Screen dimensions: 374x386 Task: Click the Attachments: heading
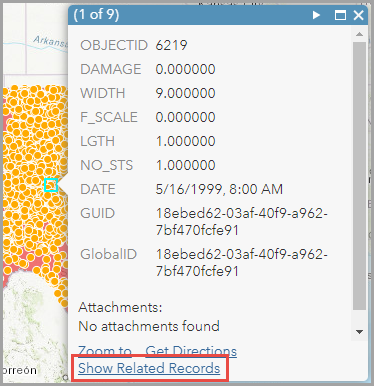point(120,307)
